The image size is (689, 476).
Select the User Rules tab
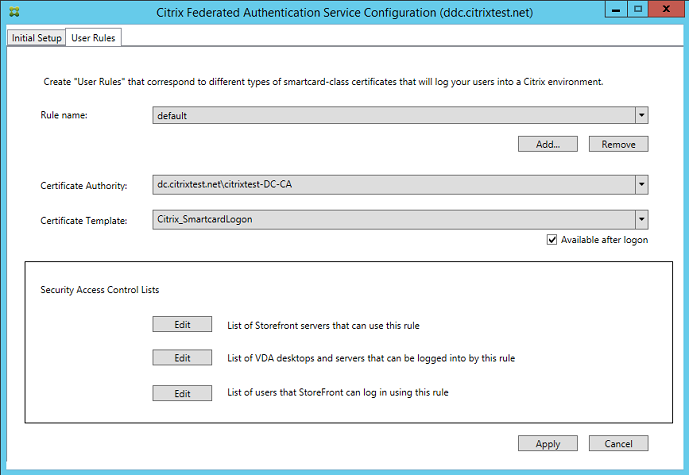[93, 38]
